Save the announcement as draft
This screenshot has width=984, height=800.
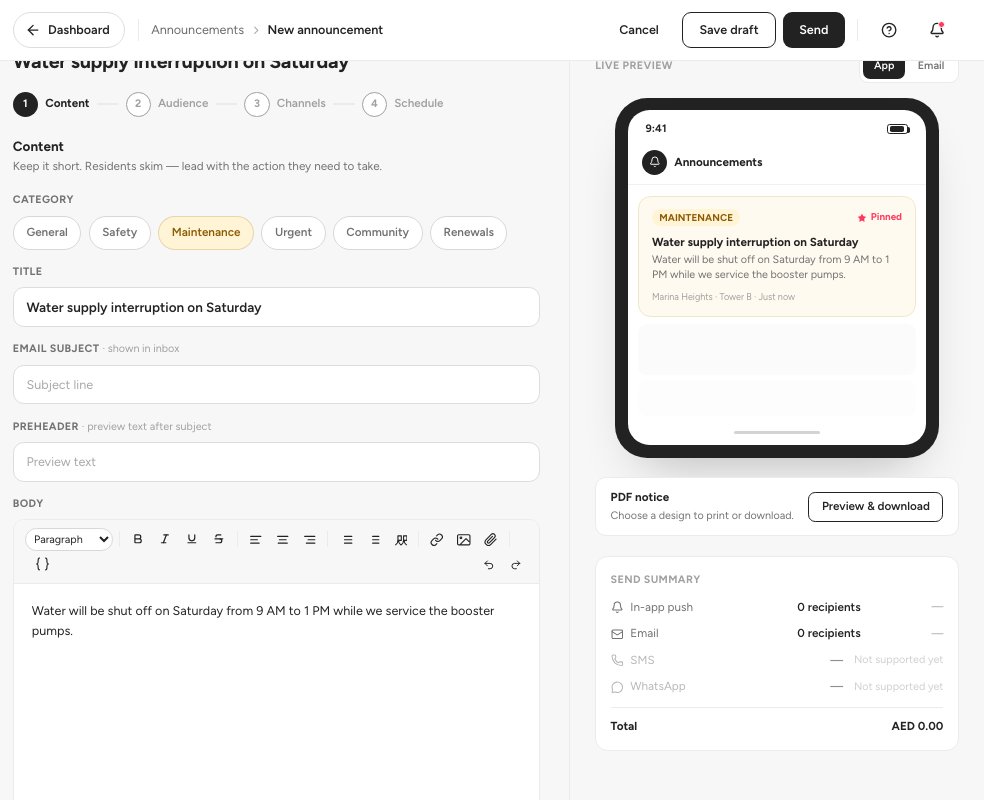pos(729,30)
